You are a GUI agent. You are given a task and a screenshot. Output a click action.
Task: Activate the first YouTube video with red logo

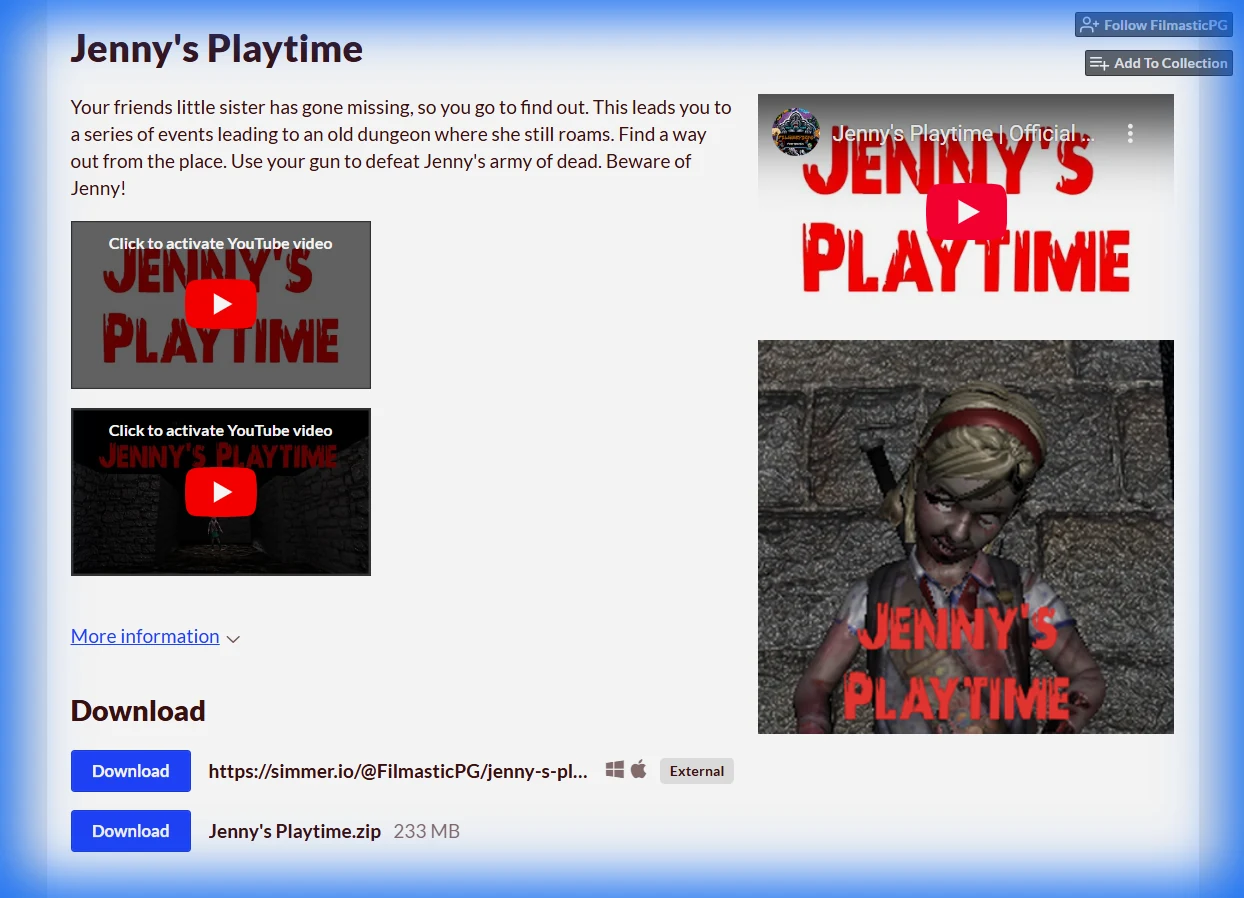tap(221, 305)
